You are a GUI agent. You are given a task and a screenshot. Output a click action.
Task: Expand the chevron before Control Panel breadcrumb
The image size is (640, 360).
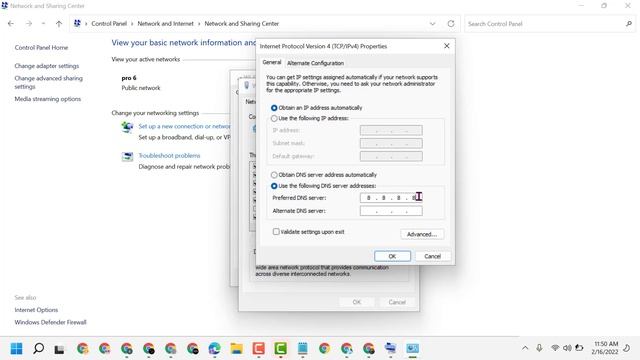[86, 24]
